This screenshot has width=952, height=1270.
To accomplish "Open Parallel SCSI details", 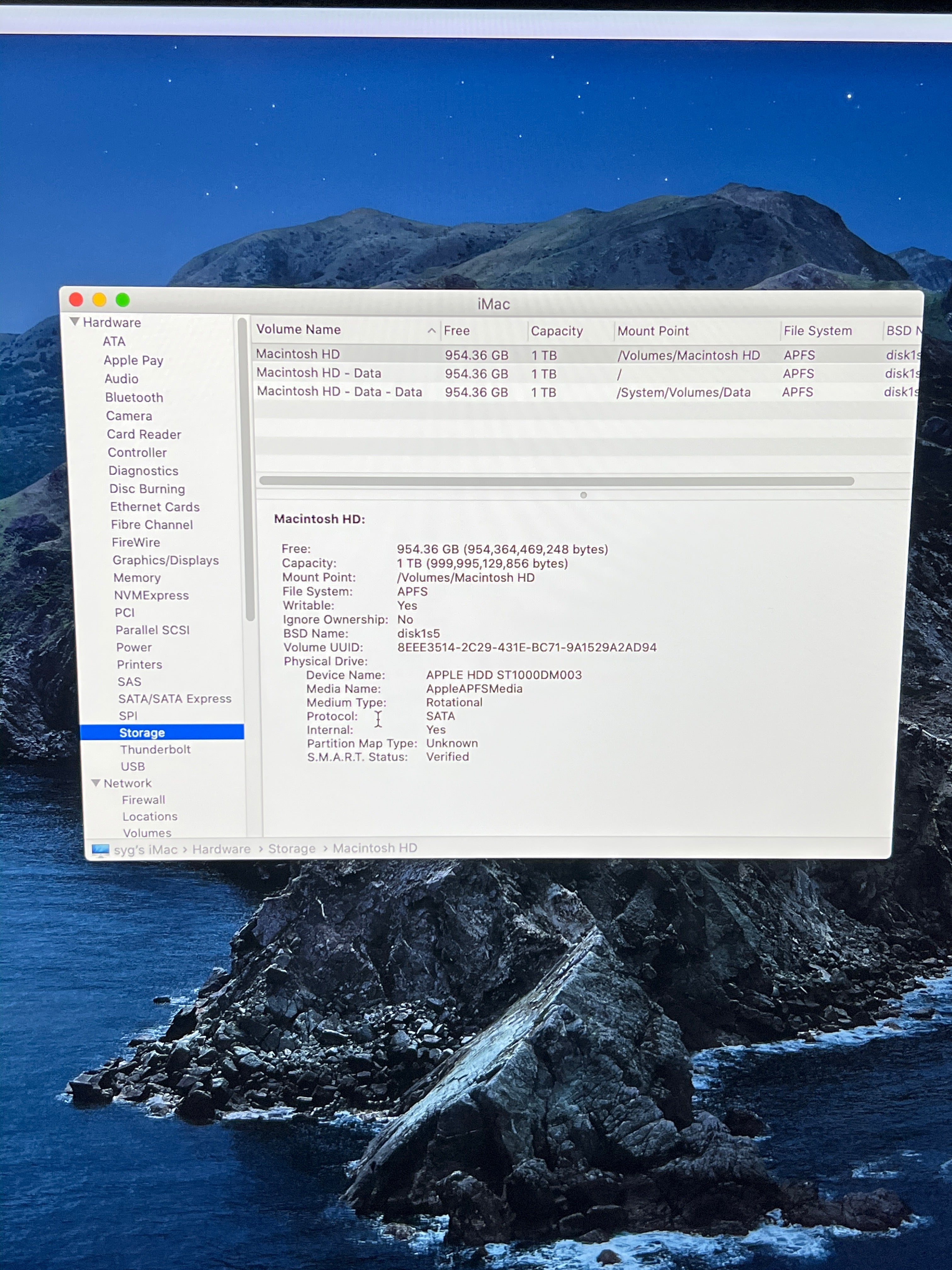I will coord(153,630).
